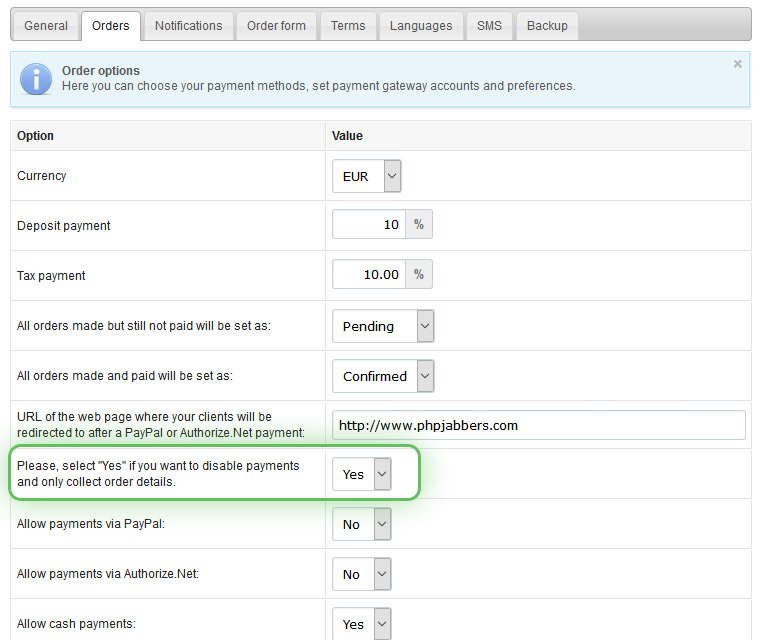Click the 'Here you can choose your payment methods' text
This screenshot has height=640, width=760.
pyautogui.click(x=318, y=86)
